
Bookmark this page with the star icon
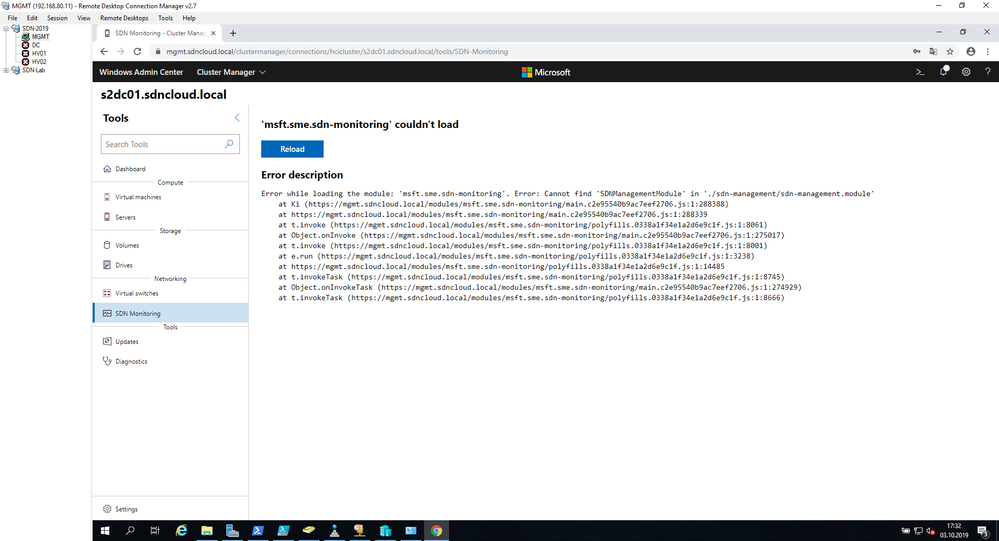pyautogui.click(x=950, y=52)
